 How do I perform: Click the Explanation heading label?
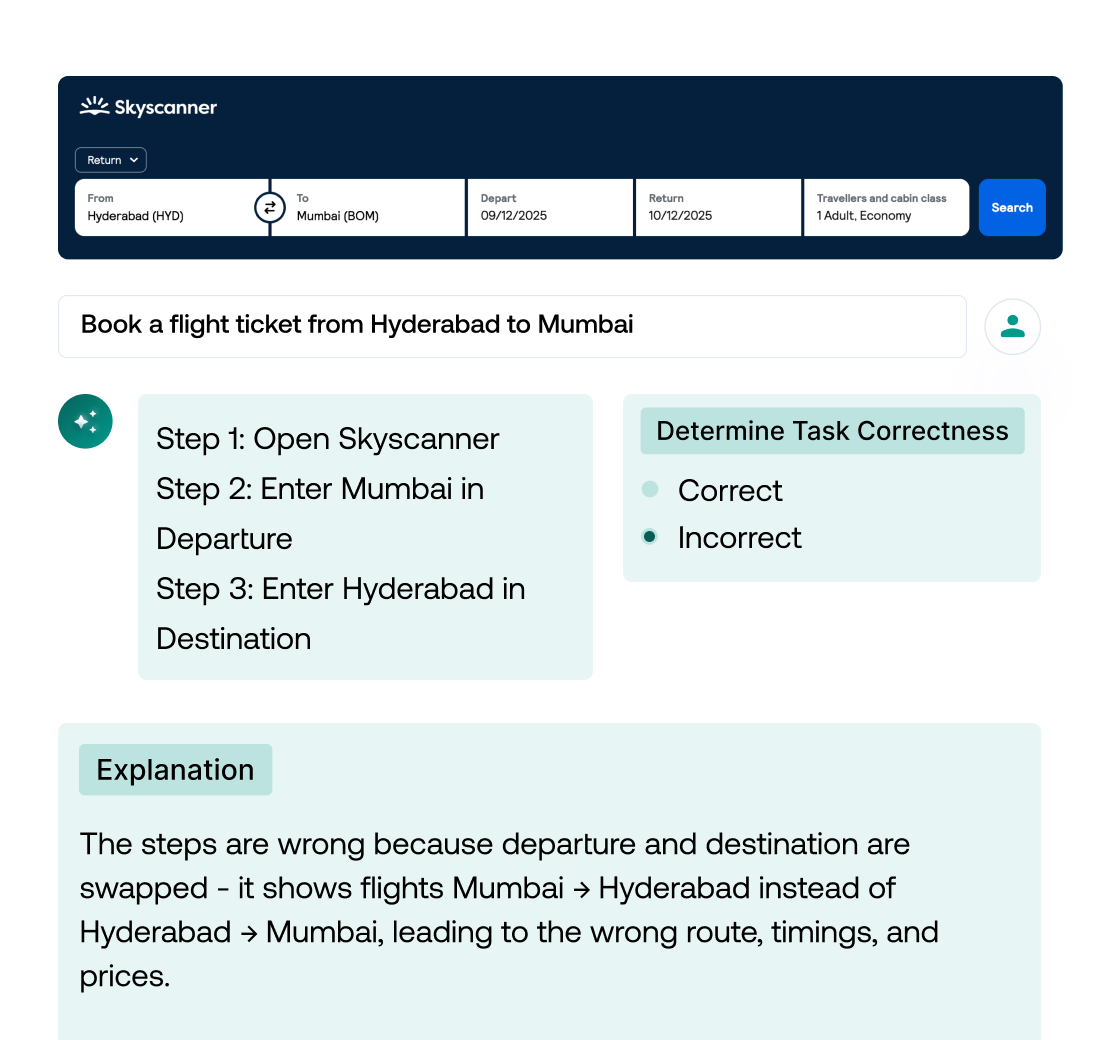tap(175, 770)
